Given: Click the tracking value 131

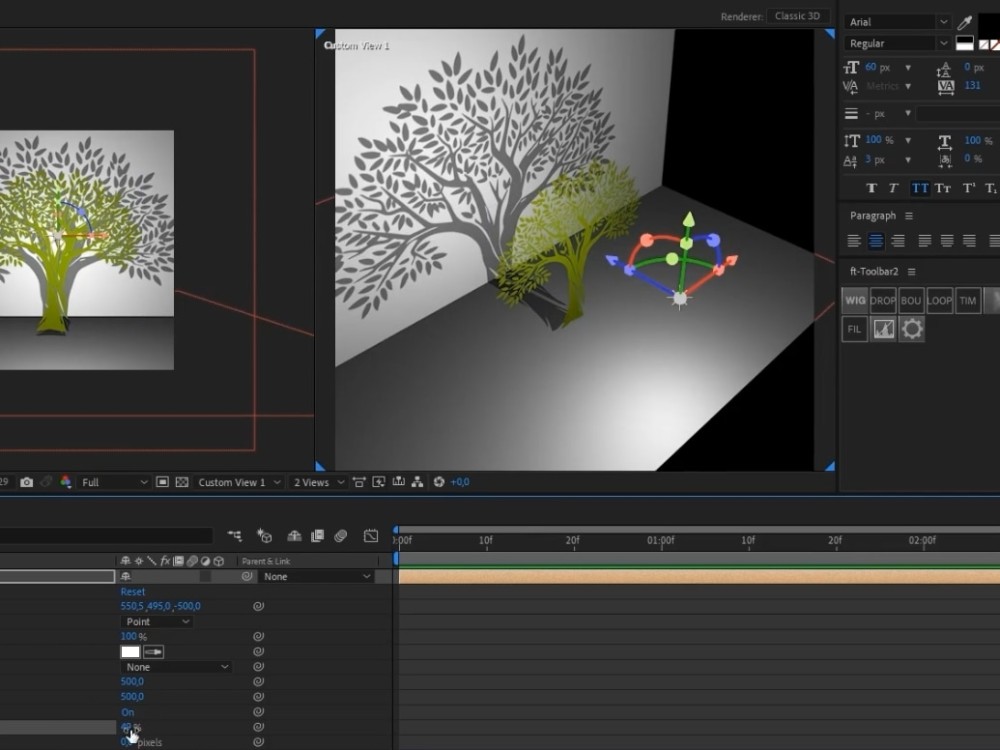Looking at the screenshot, I should 972,85.
